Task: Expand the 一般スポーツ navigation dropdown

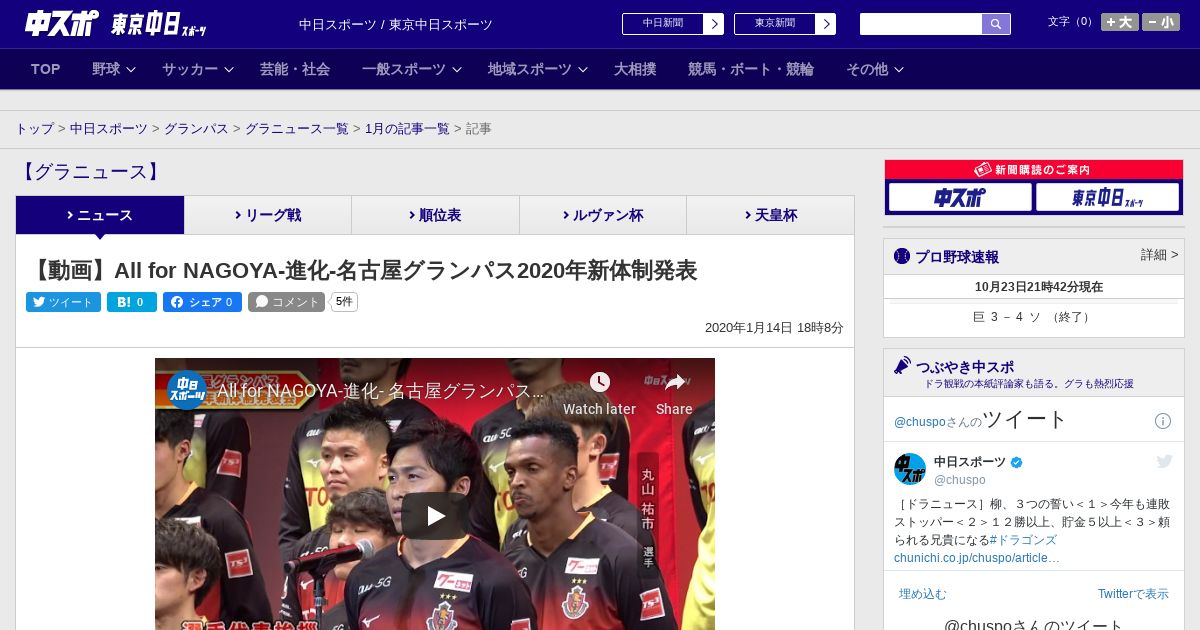Action: [x=412, y=69]
